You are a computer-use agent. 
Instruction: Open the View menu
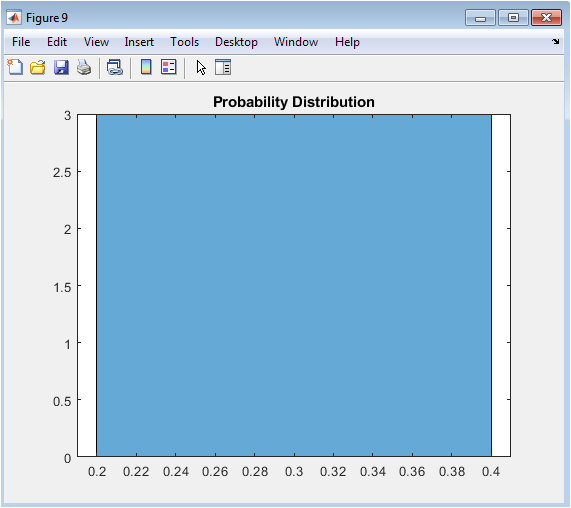coord(96,42)
